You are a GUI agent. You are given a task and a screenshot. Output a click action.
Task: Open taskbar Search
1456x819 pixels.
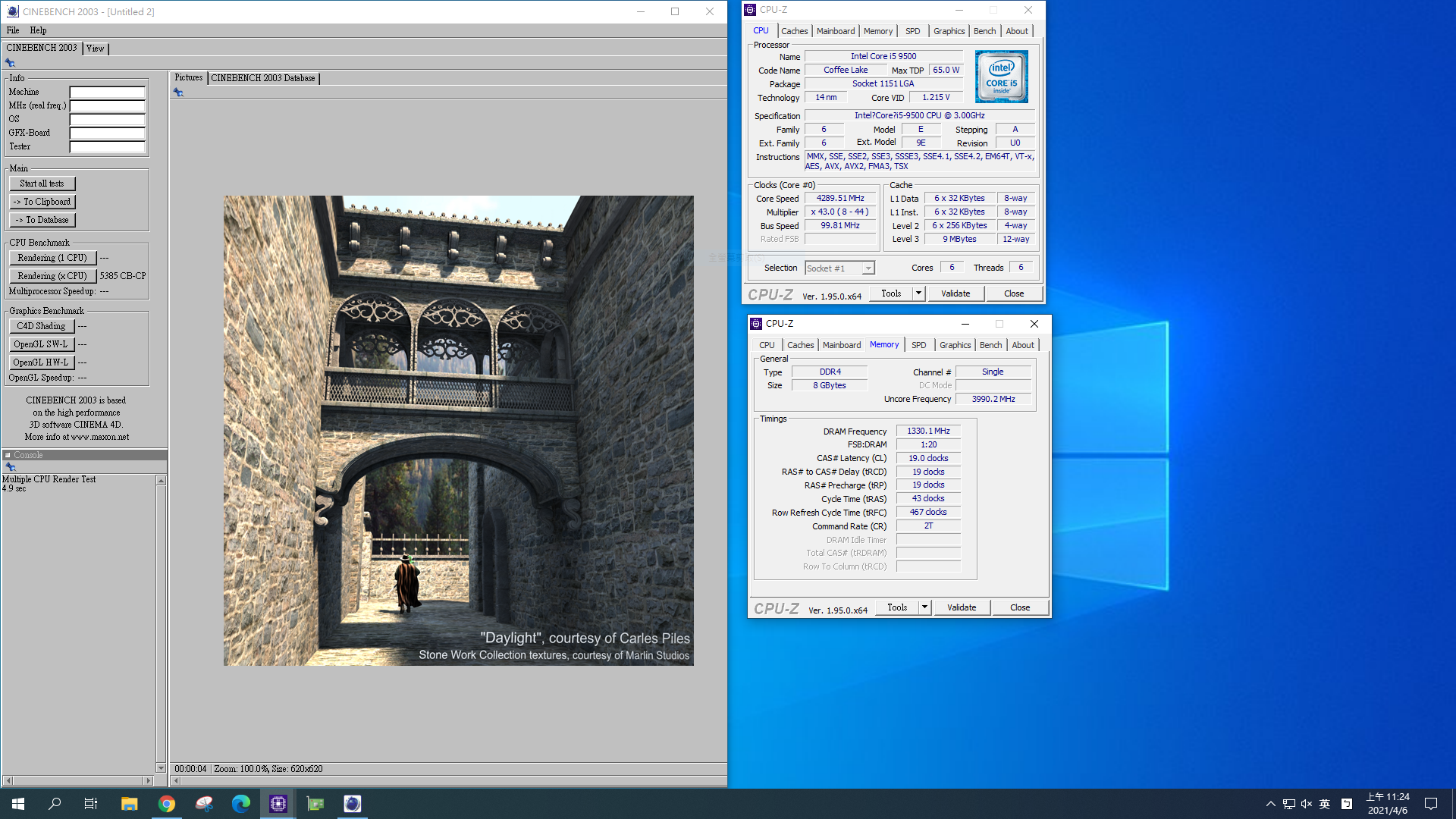click(x=55, y=804)
